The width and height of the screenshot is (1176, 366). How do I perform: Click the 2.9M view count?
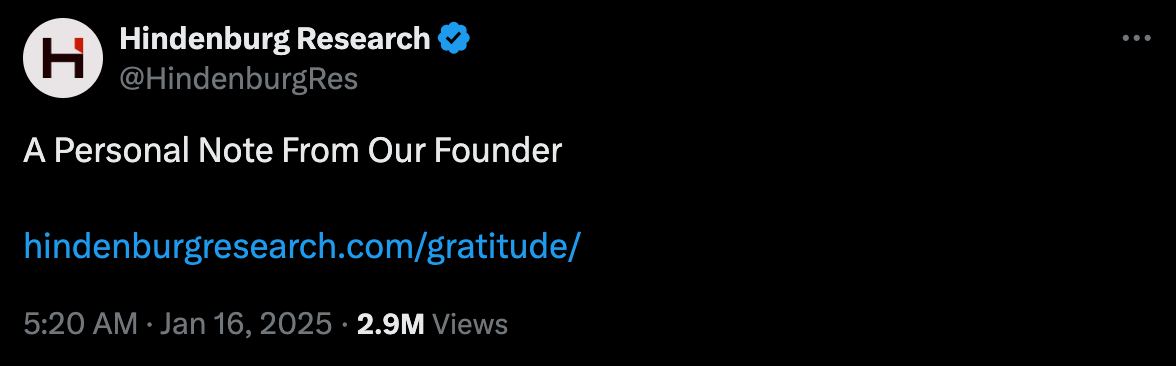click(391, 324)
